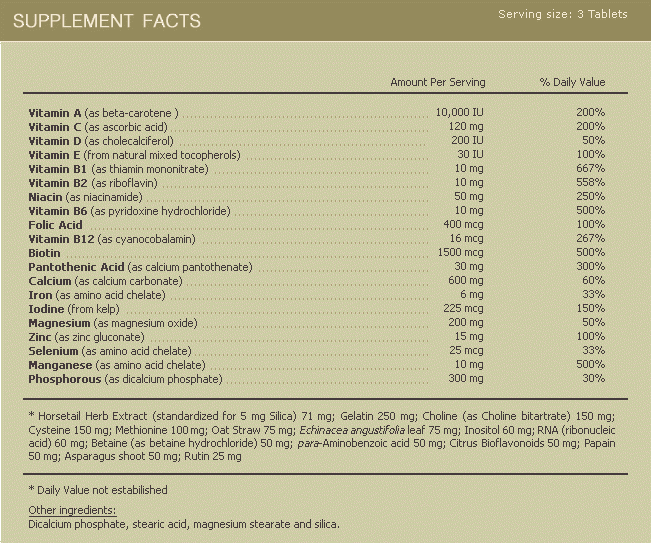This screenshot has width=651, height=543.
Task: Select the 'Folic Acid' row label
Action: pyautogui.click(x=55, y=225)
